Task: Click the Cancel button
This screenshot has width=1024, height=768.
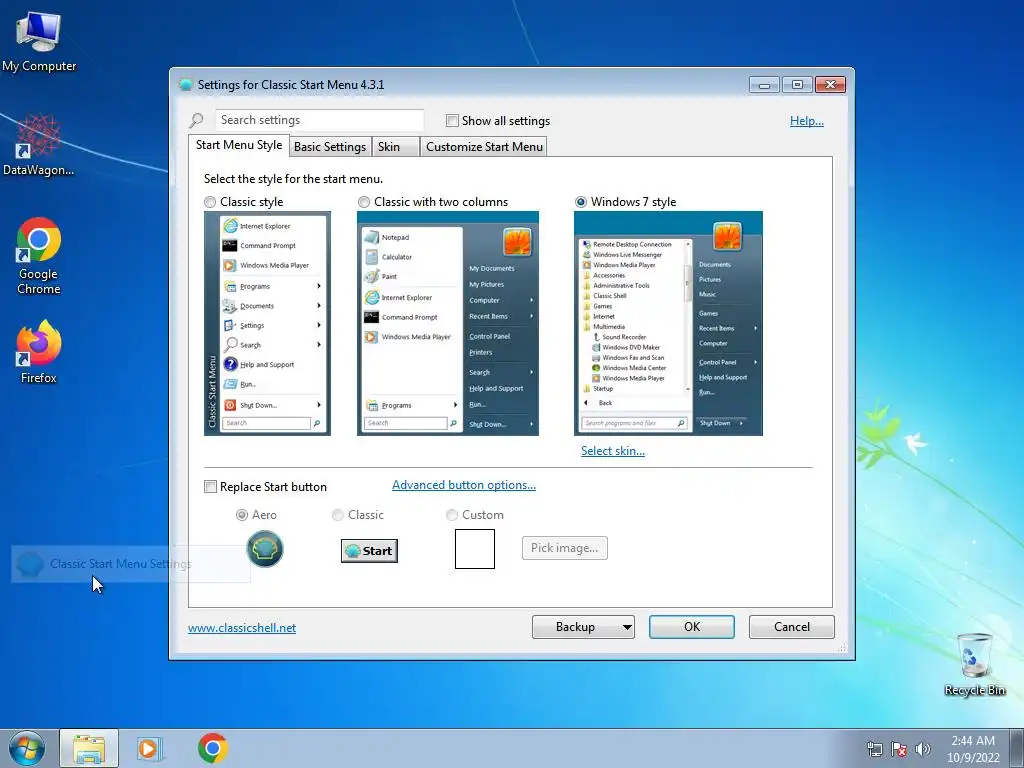Action: [x=792, y=627]
